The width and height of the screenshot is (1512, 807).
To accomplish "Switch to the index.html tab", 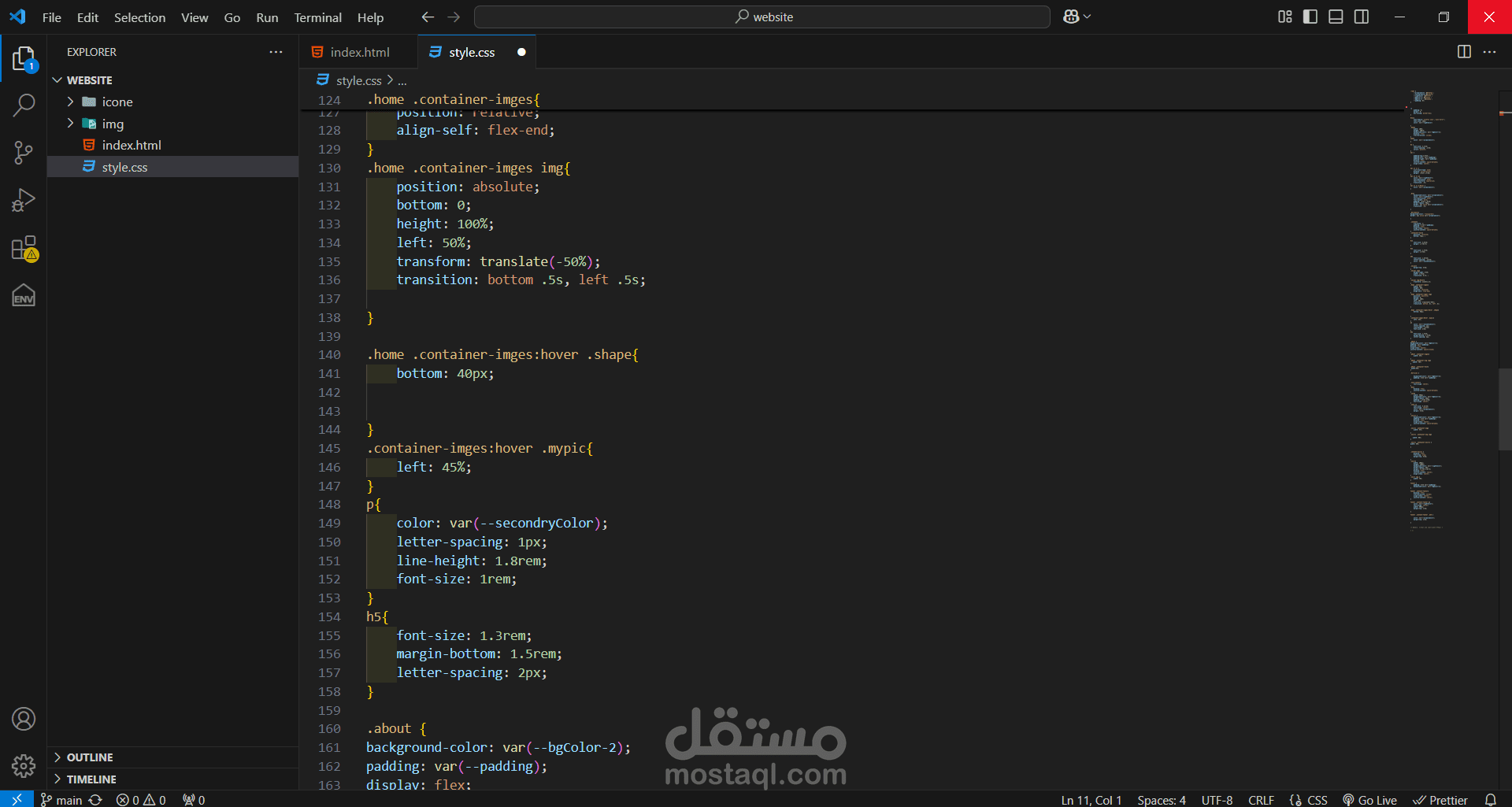I will pos(358,52).
